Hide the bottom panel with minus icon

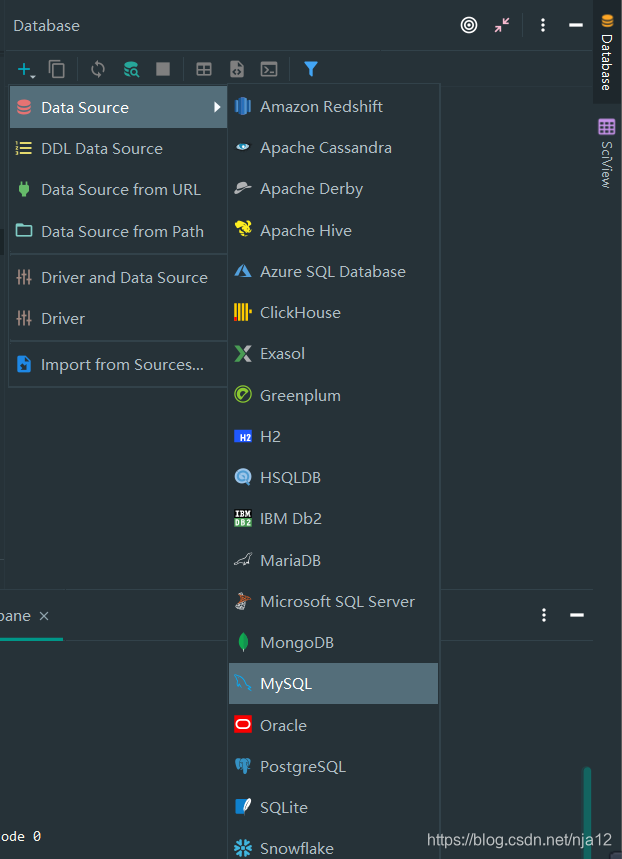coord(577,615)
